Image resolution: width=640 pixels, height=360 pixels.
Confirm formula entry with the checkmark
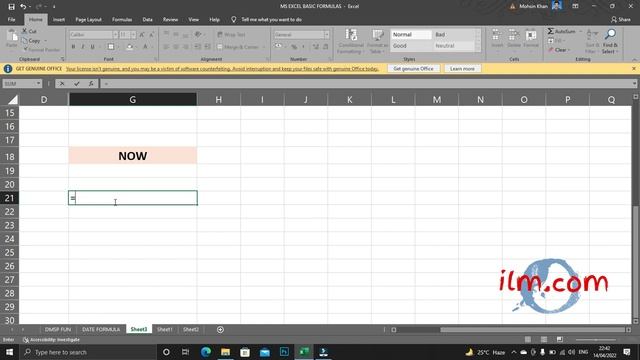(x=76, y=84)
